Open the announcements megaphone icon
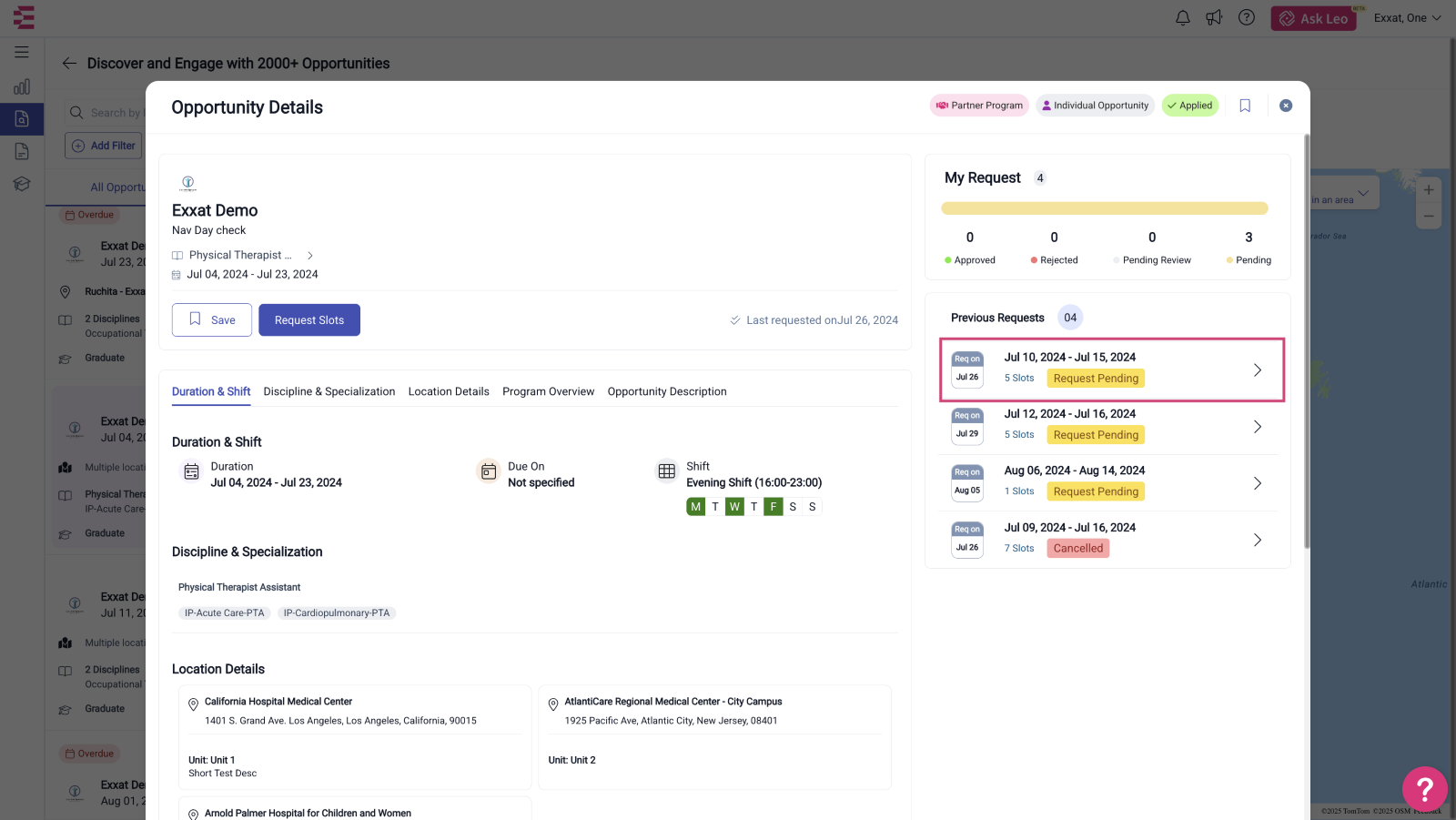The image size is (1456, 820). point(1214,17)
